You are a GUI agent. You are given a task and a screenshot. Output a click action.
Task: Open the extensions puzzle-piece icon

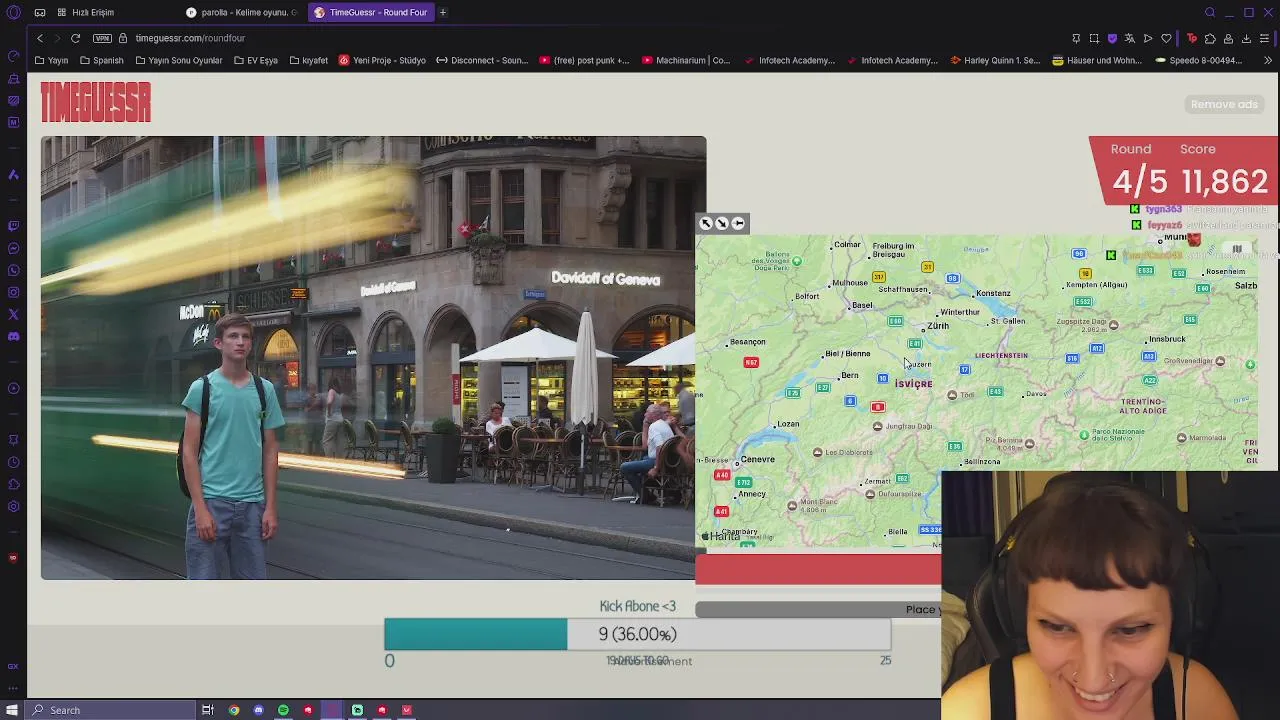(x=1210, y=38)
